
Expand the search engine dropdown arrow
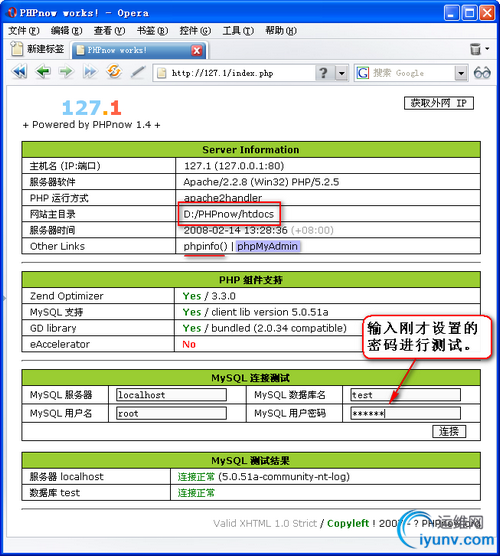(461, 73)
